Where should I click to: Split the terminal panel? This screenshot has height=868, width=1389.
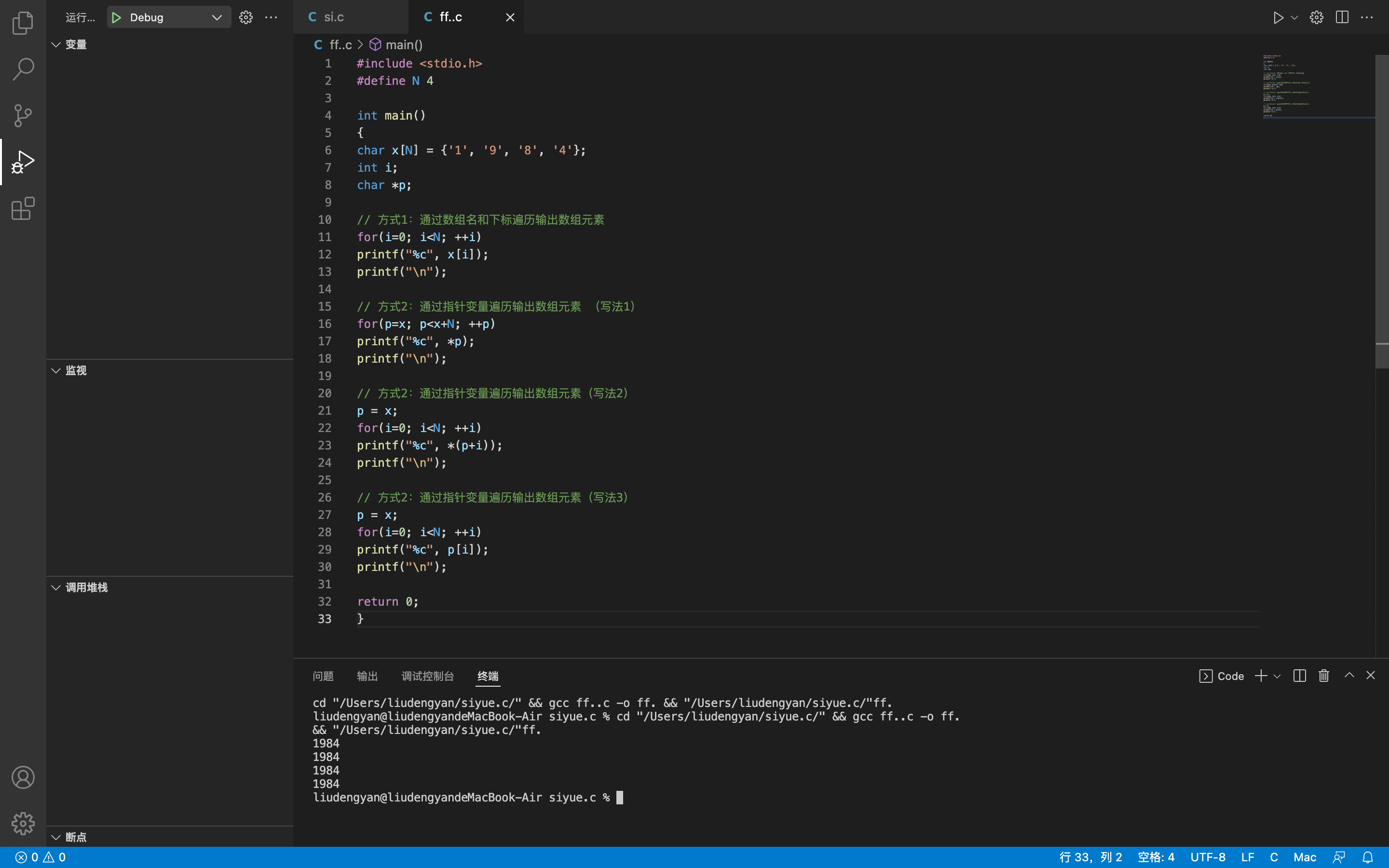pyautogui.click(x=1299, y=676)
